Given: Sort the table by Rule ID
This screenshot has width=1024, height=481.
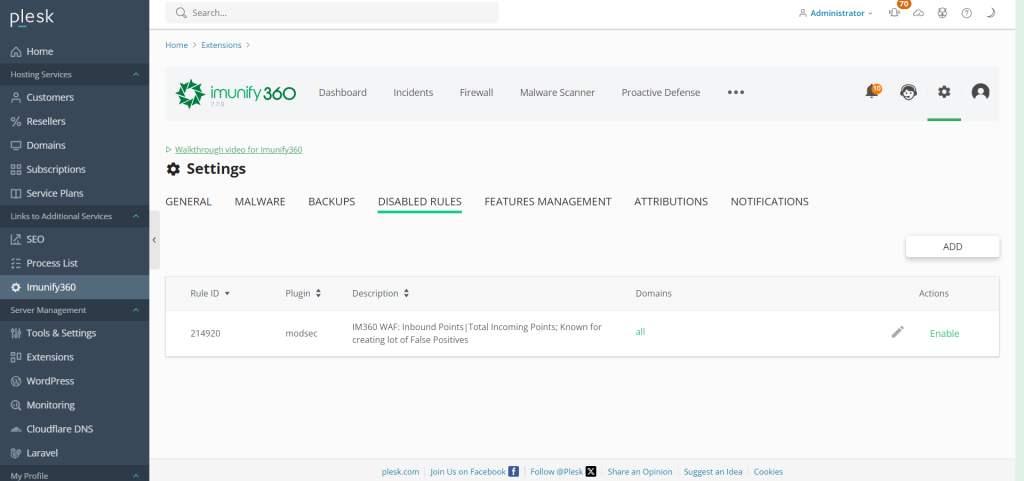Looking at the screenshot, I should 210,293.
